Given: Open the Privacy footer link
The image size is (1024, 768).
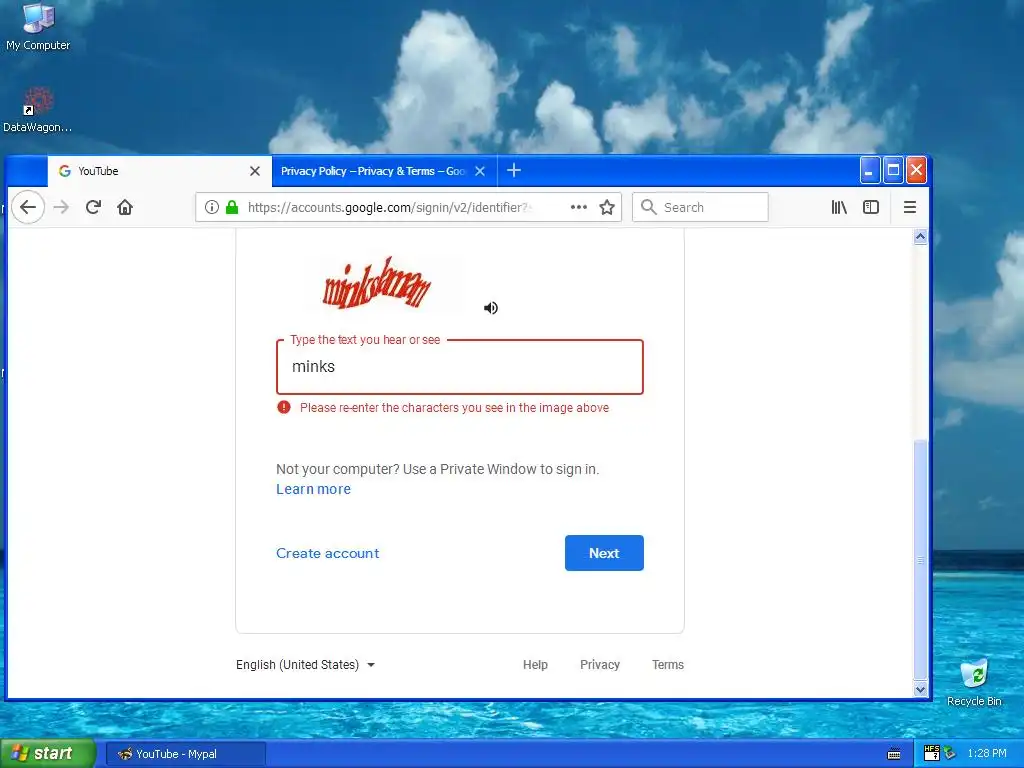Looking at the screenshot, I should tap(600, 665).
